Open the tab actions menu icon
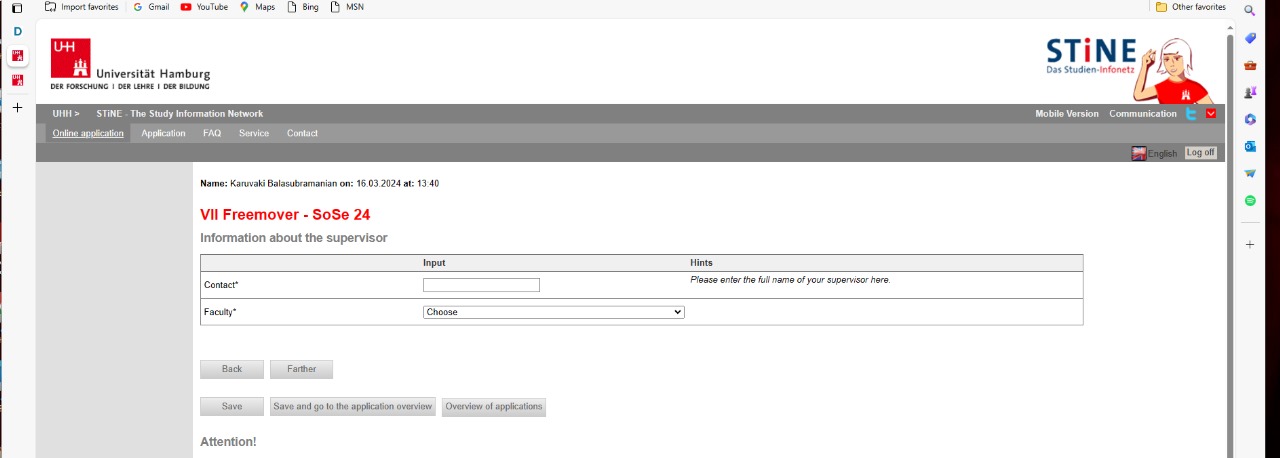 17,8
